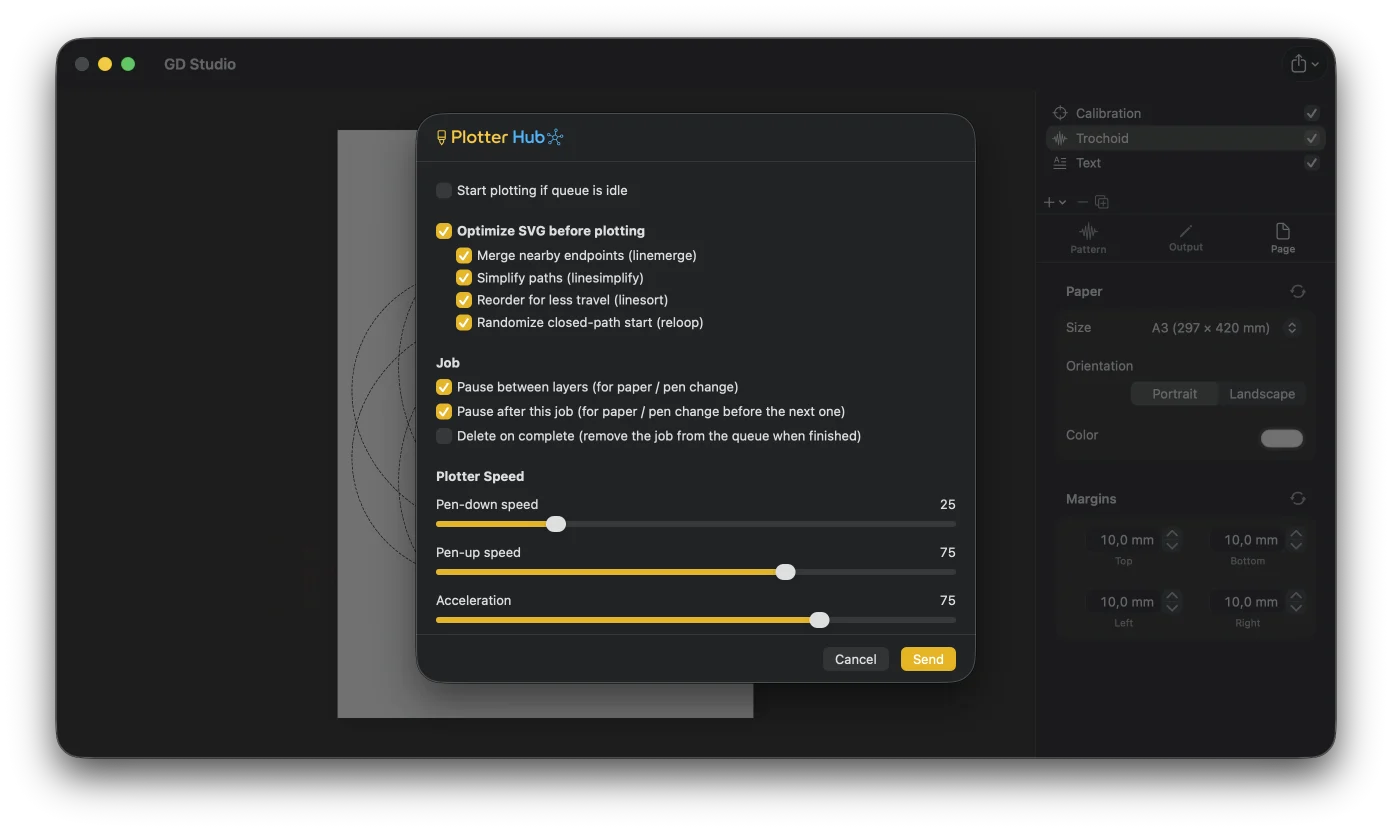Click the Pen-up speed slider handle

tap(786, 572)
